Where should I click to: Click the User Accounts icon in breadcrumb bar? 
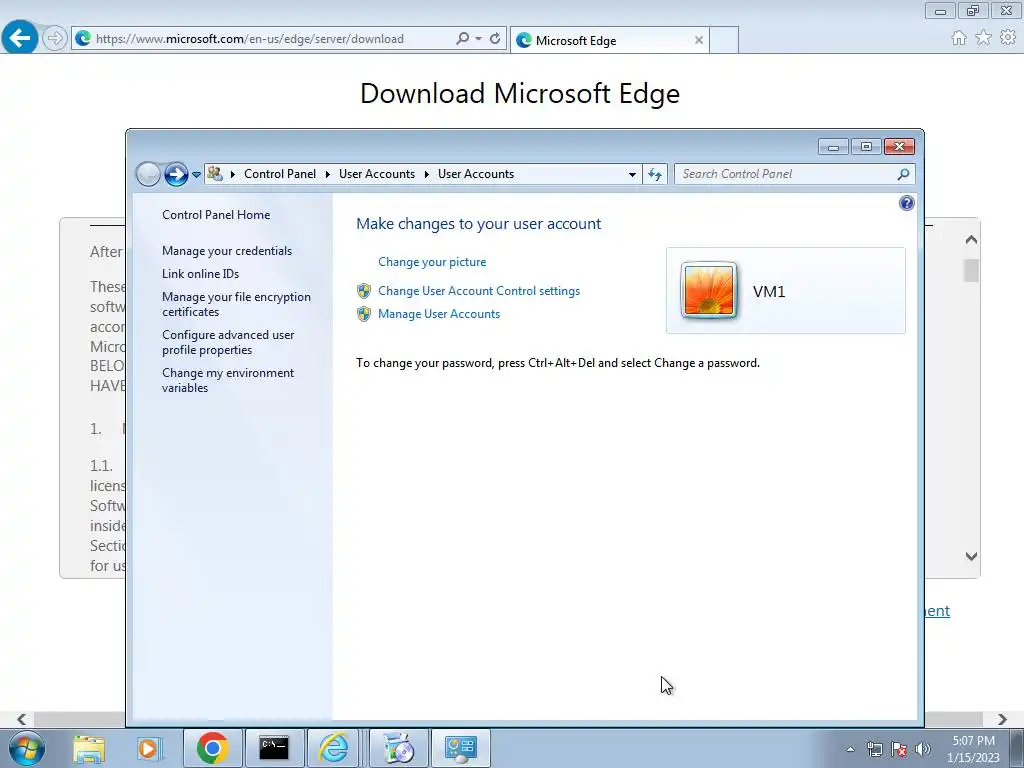tap(215, 174)
